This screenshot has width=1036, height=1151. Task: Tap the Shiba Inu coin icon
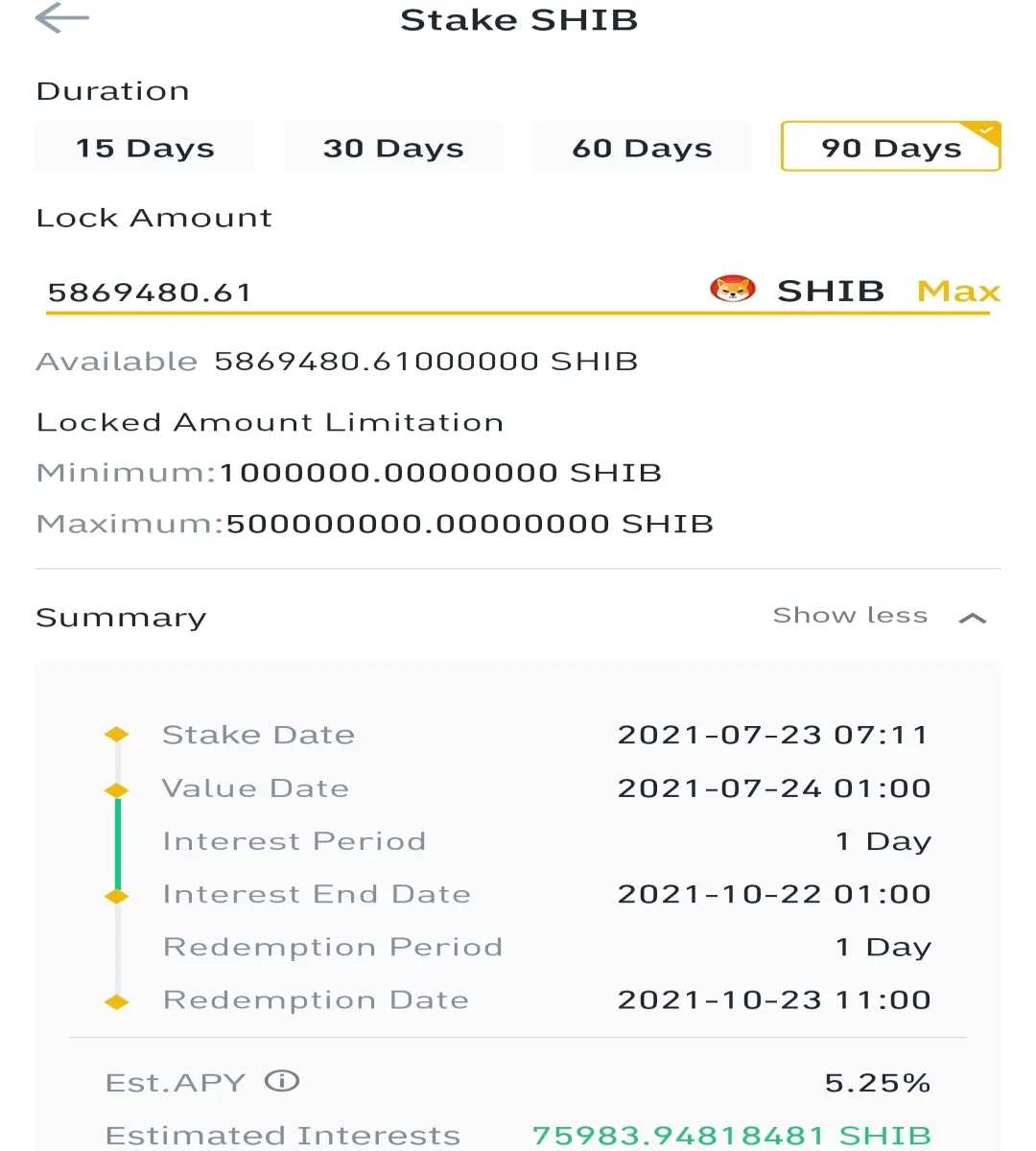click(x=733, y=290)
